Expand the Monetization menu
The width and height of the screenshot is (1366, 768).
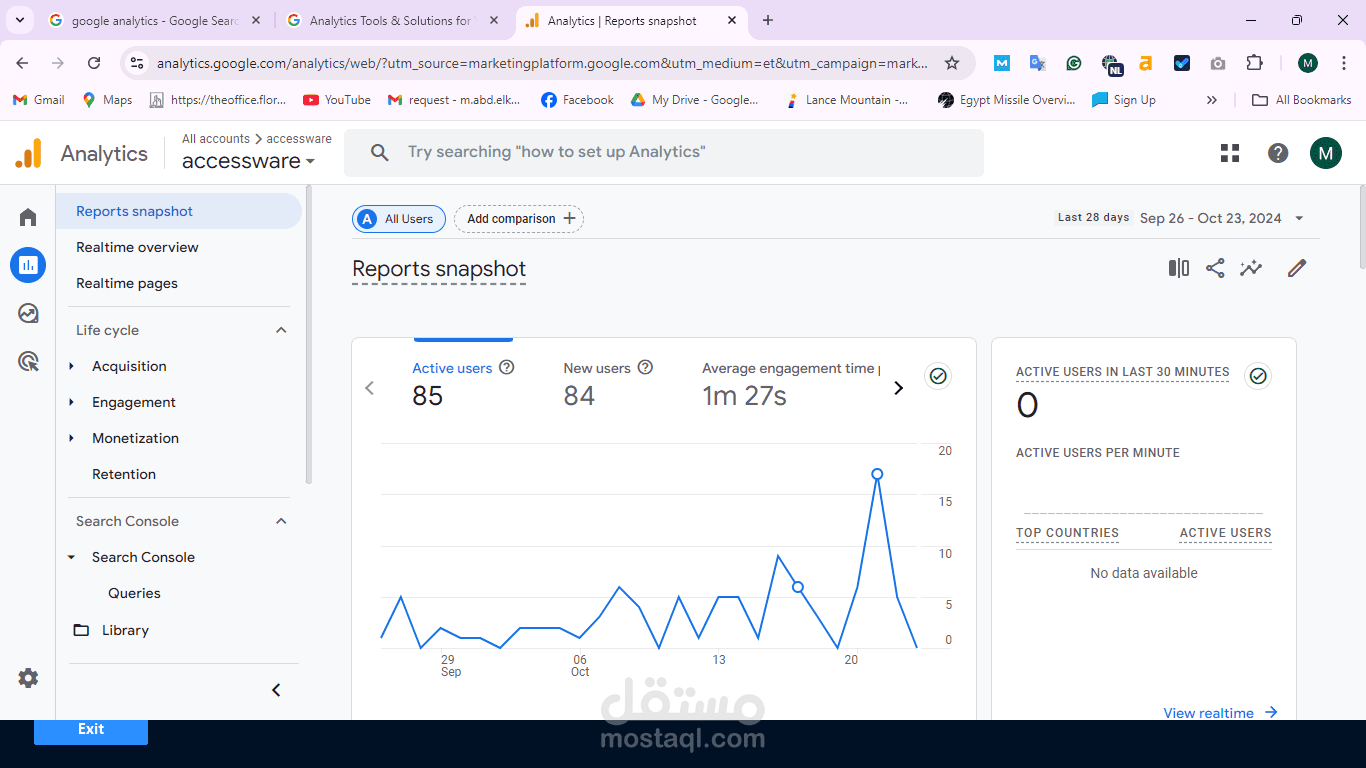click(x=71, y=438)
